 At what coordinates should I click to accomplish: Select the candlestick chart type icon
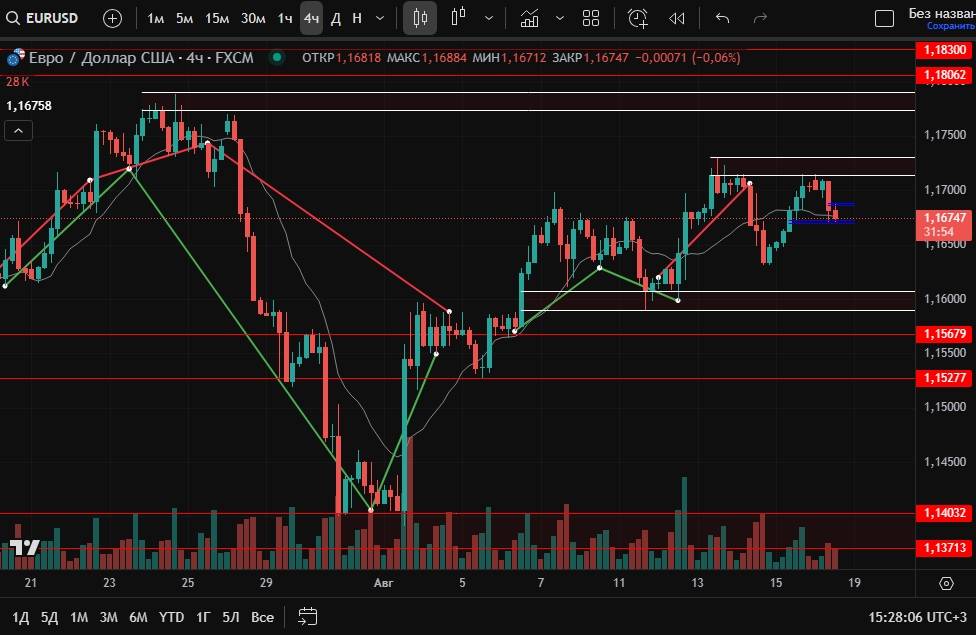pyautogui.click(x=420, y=18)
